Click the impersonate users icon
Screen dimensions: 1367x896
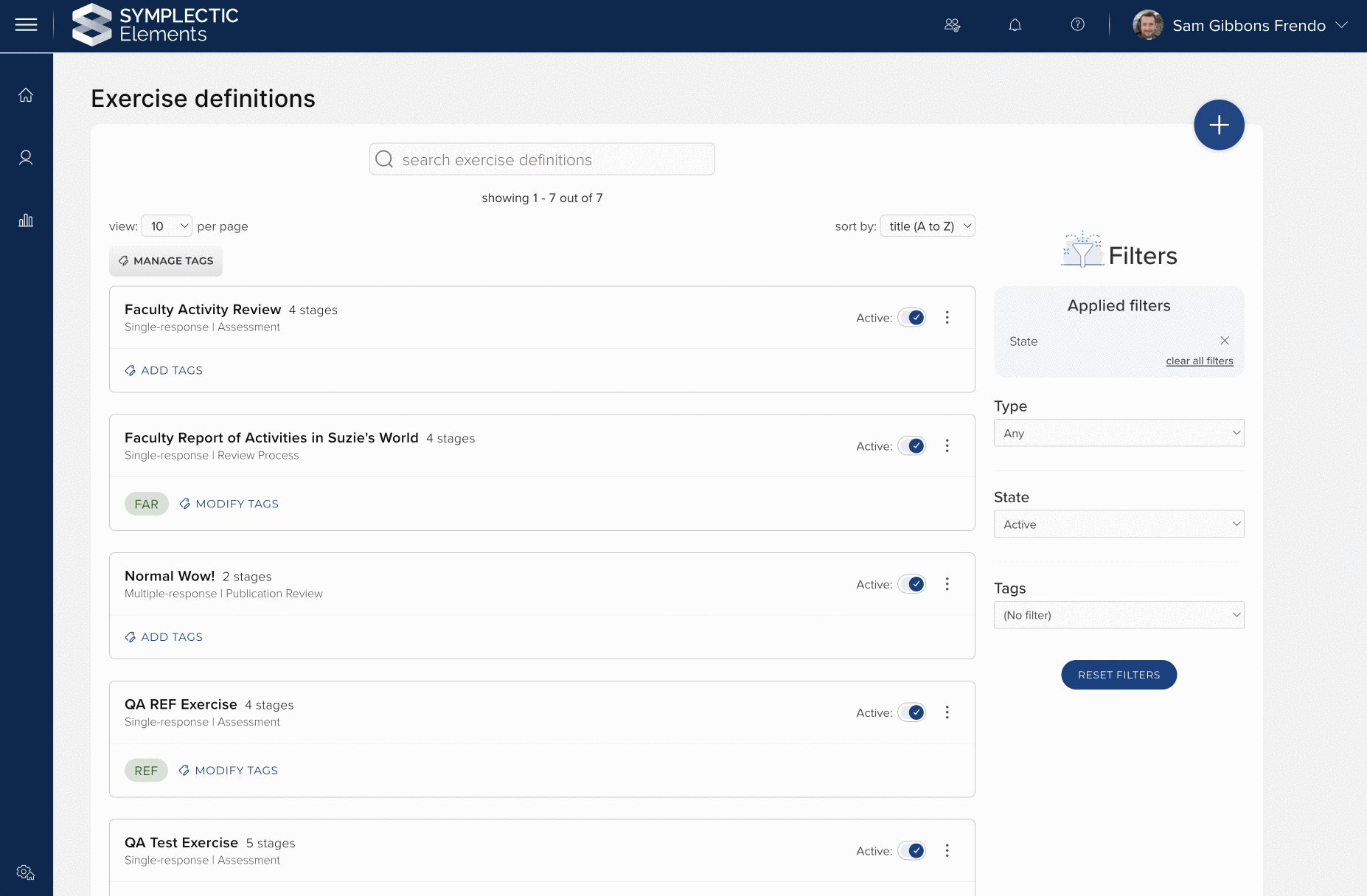[952, 25]
